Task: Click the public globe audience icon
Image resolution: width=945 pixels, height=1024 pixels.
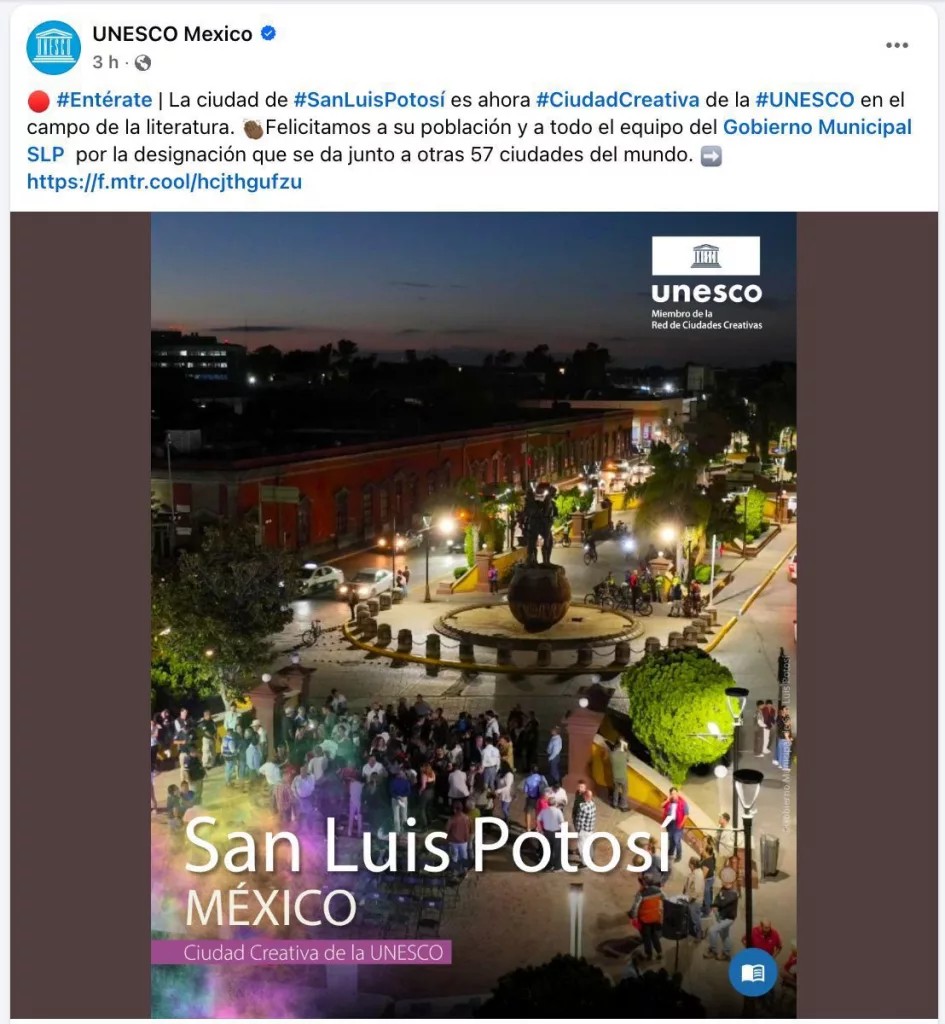Action: point(143,63)
